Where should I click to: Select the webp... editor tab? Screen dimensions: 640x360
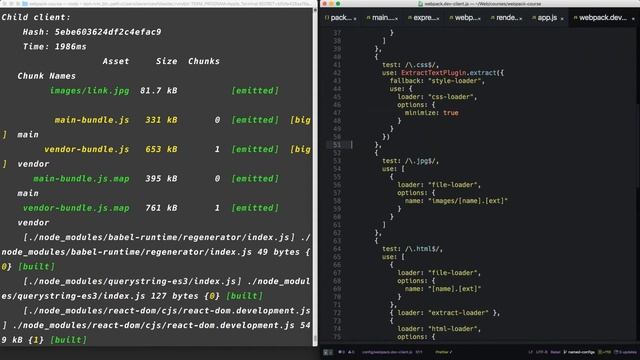coord(465,18)
